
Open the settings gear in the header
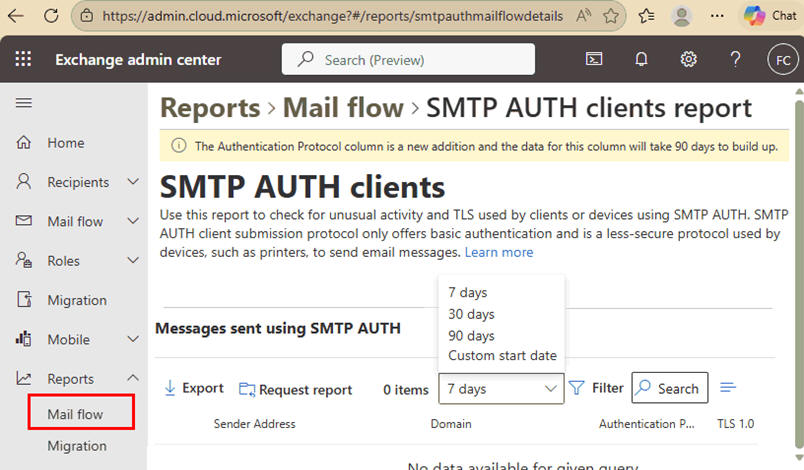coord(688,60)
